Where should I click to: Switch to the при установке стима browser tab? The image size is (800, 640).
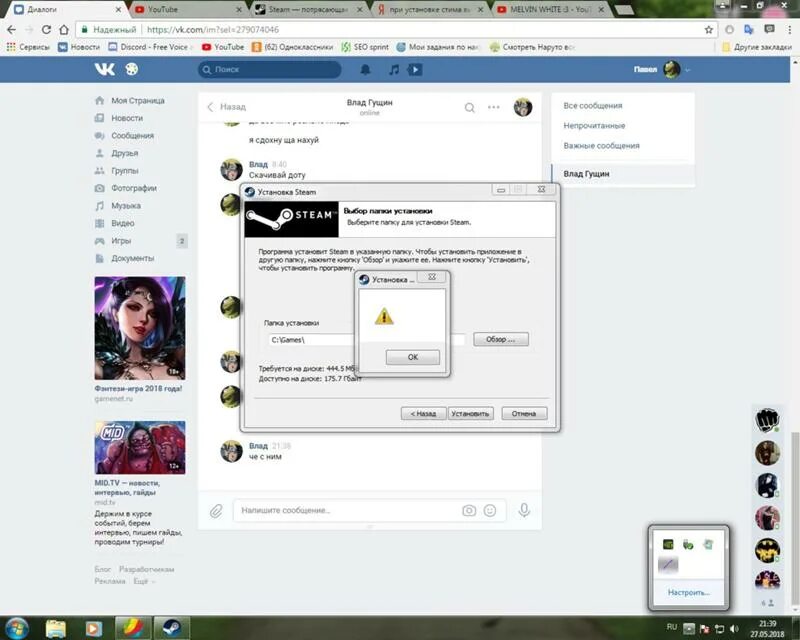[430, 9]
